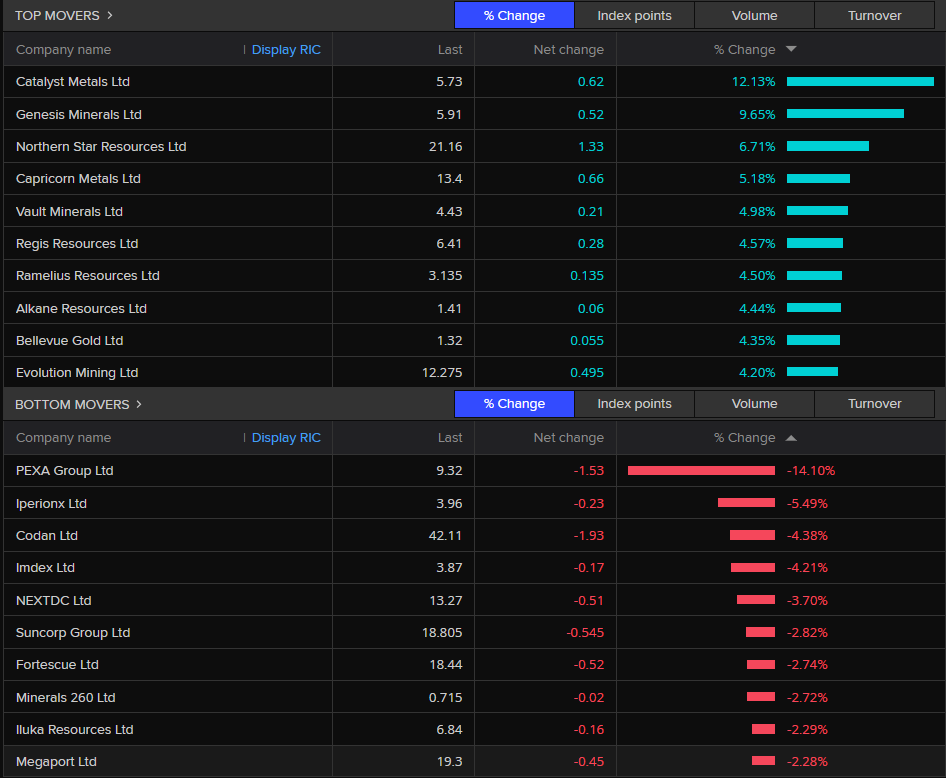Open Suncorp Group Ltd row

point(474,633)
